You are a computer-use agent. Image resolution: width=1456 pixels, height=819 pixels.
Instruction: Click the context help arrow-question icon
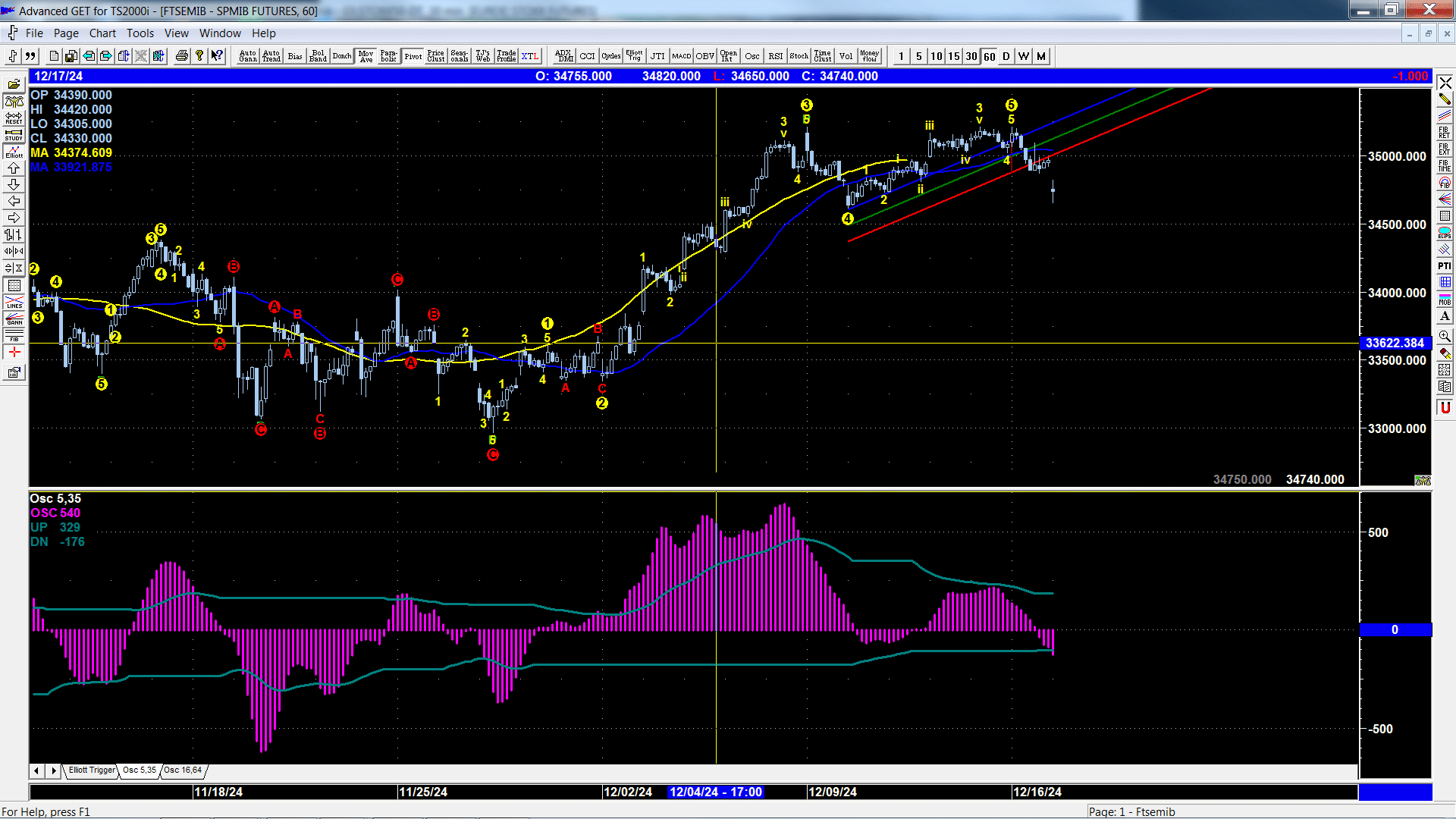pyautogui.click(x=217, y=56)
